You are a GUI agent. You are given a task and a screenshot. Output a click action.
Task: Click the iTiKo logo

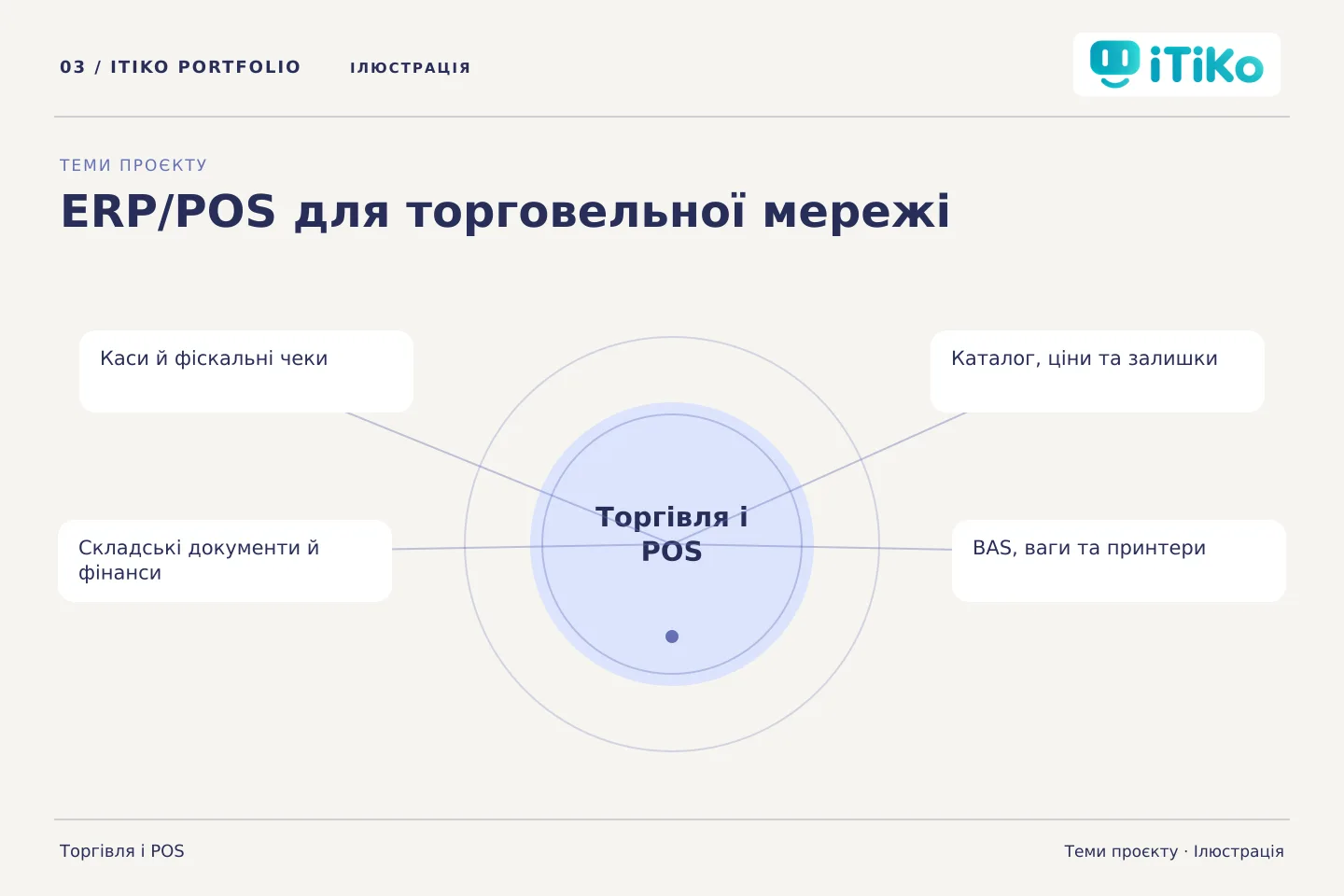pos(1177,64)
